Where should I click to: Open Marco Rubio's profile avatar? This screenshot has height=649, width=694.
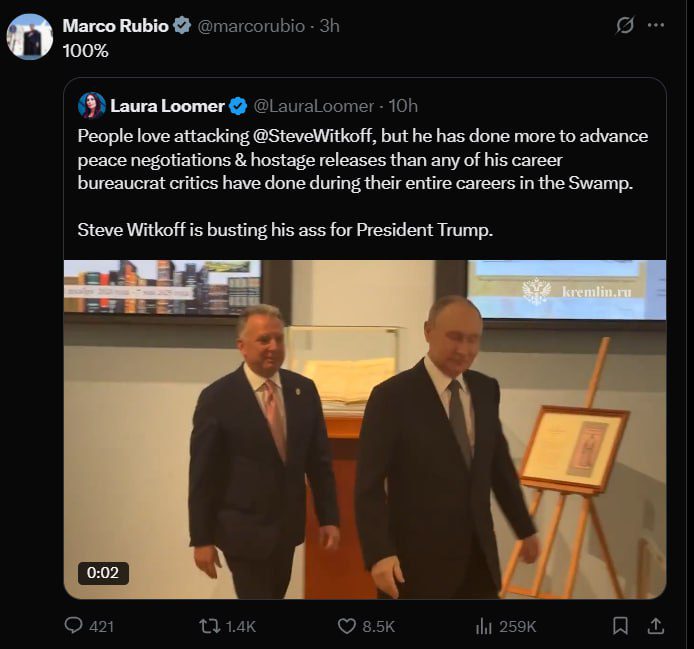pyautogui.click(x=30, y=37)
